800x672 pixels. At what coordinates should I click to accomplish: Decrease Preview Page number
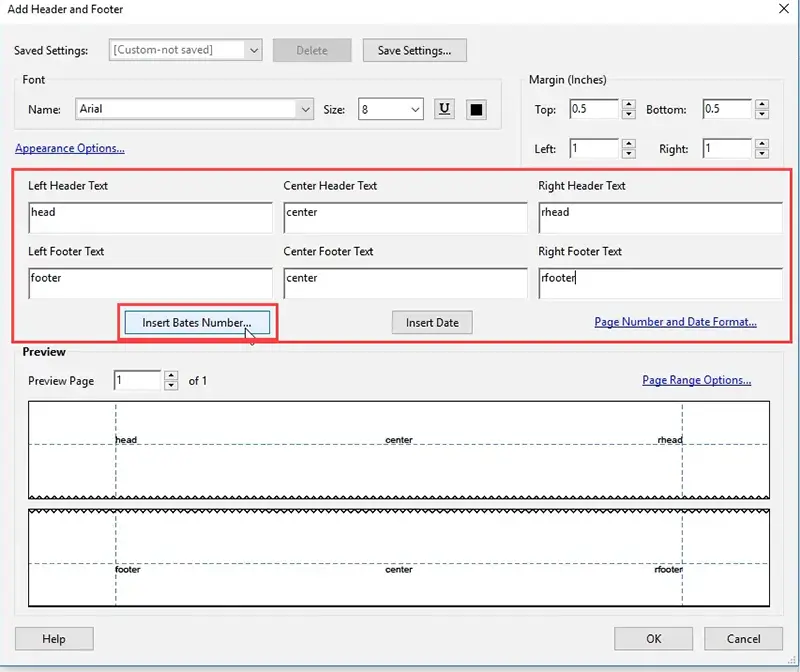(171, 385)
